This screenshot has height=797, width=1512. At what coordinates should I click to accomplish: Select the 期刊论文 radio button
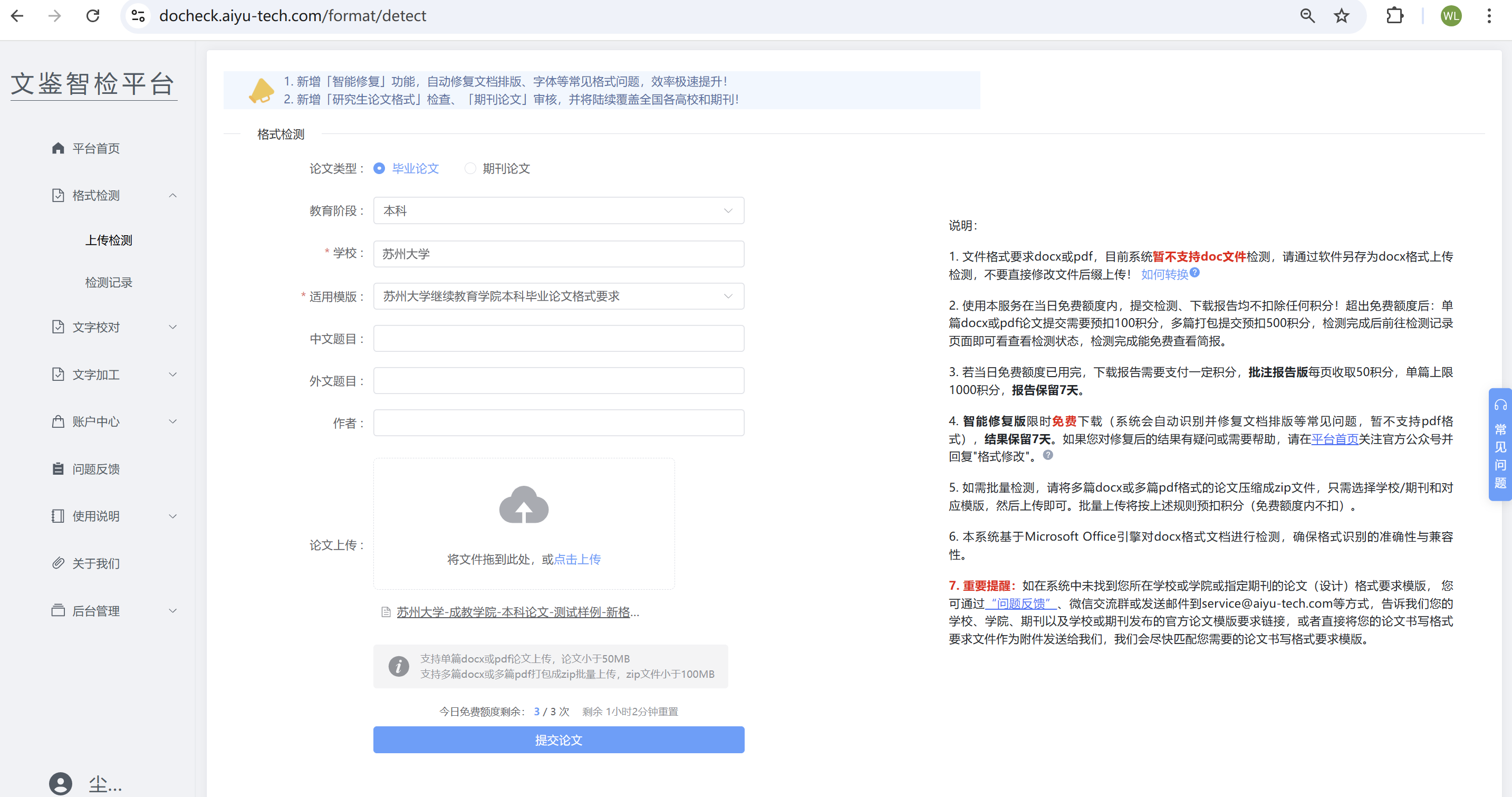tap(470, 168)
